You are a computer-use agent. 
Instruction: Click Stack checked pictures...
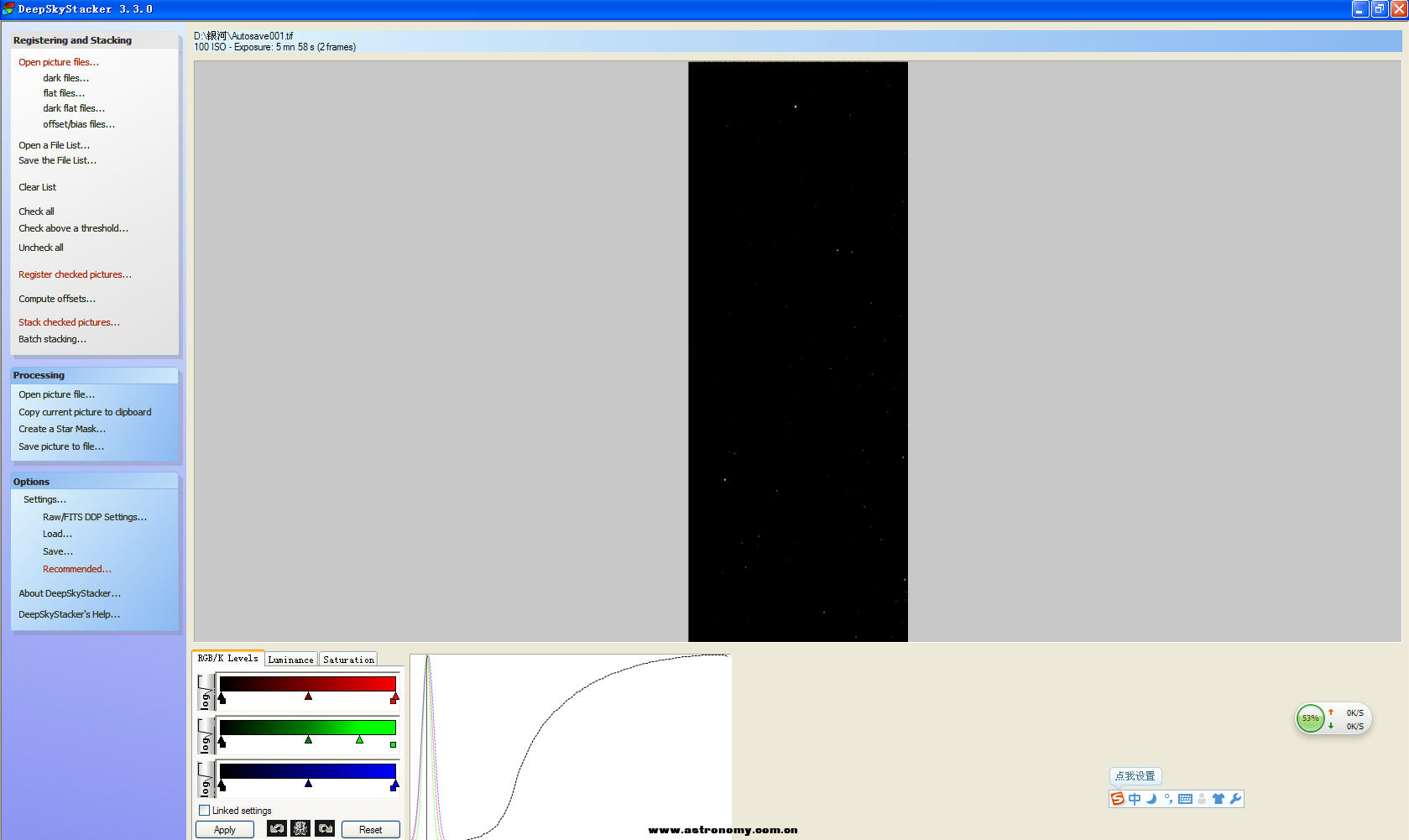[69, 322]
